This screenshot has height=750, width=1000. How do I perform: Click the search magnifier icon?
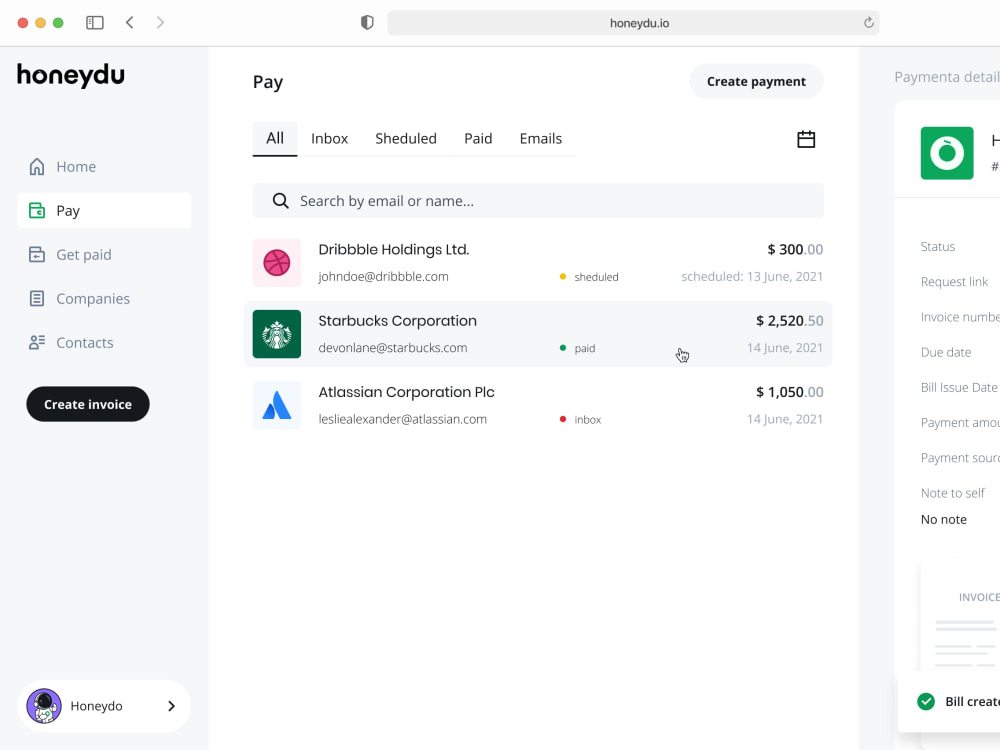(x=280, y=201)
